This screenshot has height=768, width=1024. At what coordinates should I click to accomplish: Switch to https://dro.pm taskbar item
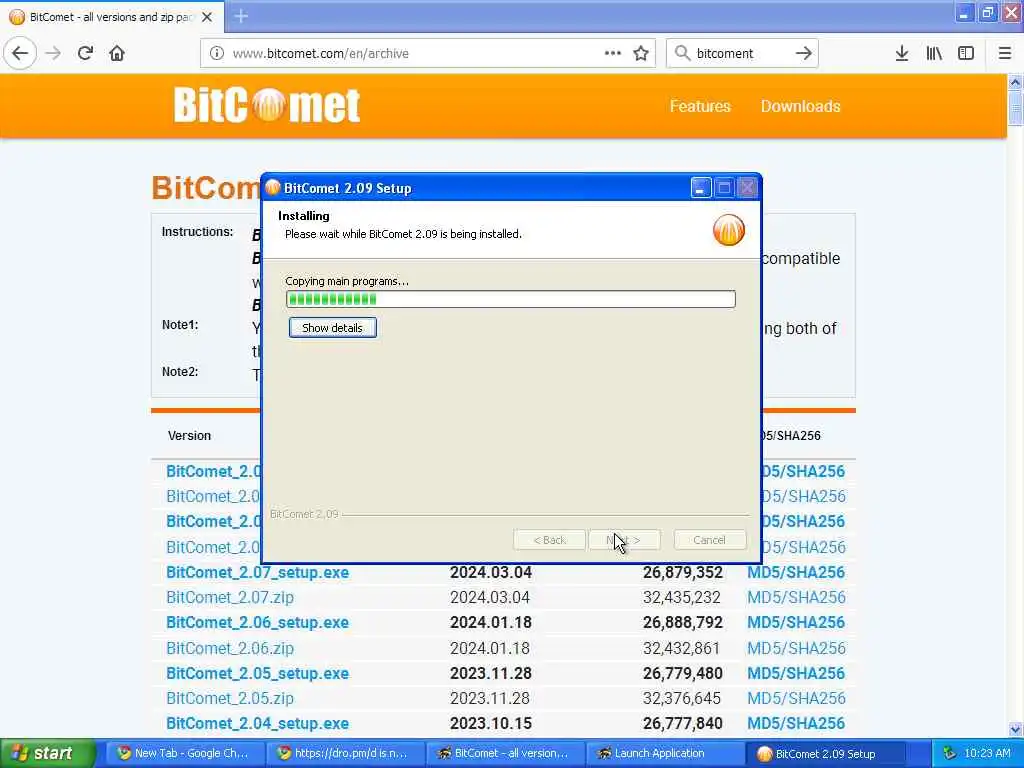click(344, 754)
